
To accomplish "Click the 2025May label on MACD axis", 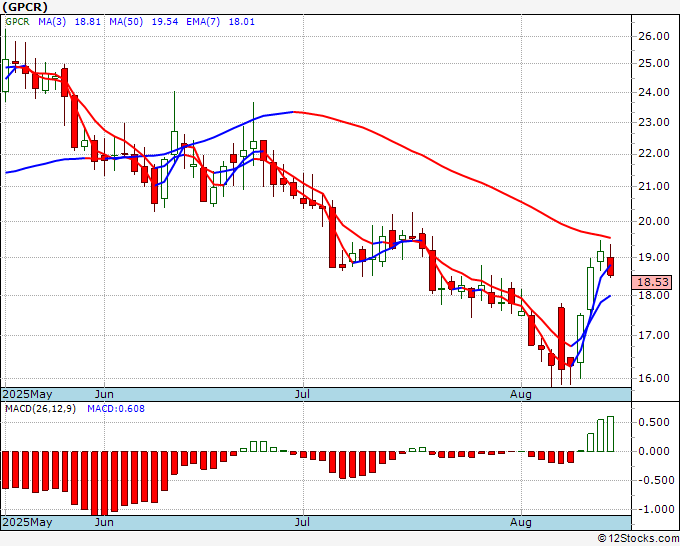I will click(x=27, y=522).
